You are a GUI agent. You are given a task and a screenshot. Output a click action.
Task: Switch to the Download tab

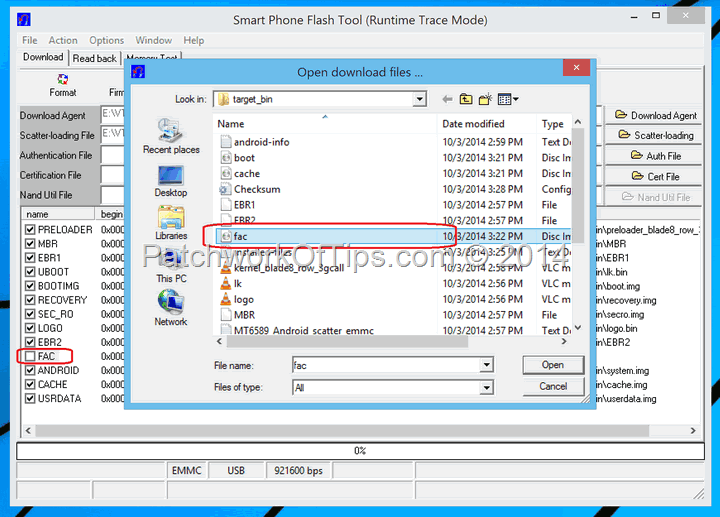tap(43, 57)
